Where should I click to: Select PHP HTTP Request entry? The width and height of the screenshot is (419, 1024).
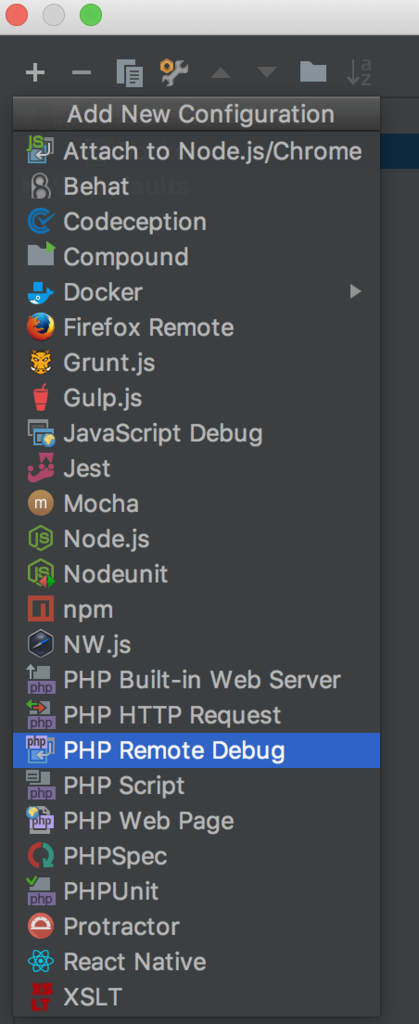196,715
